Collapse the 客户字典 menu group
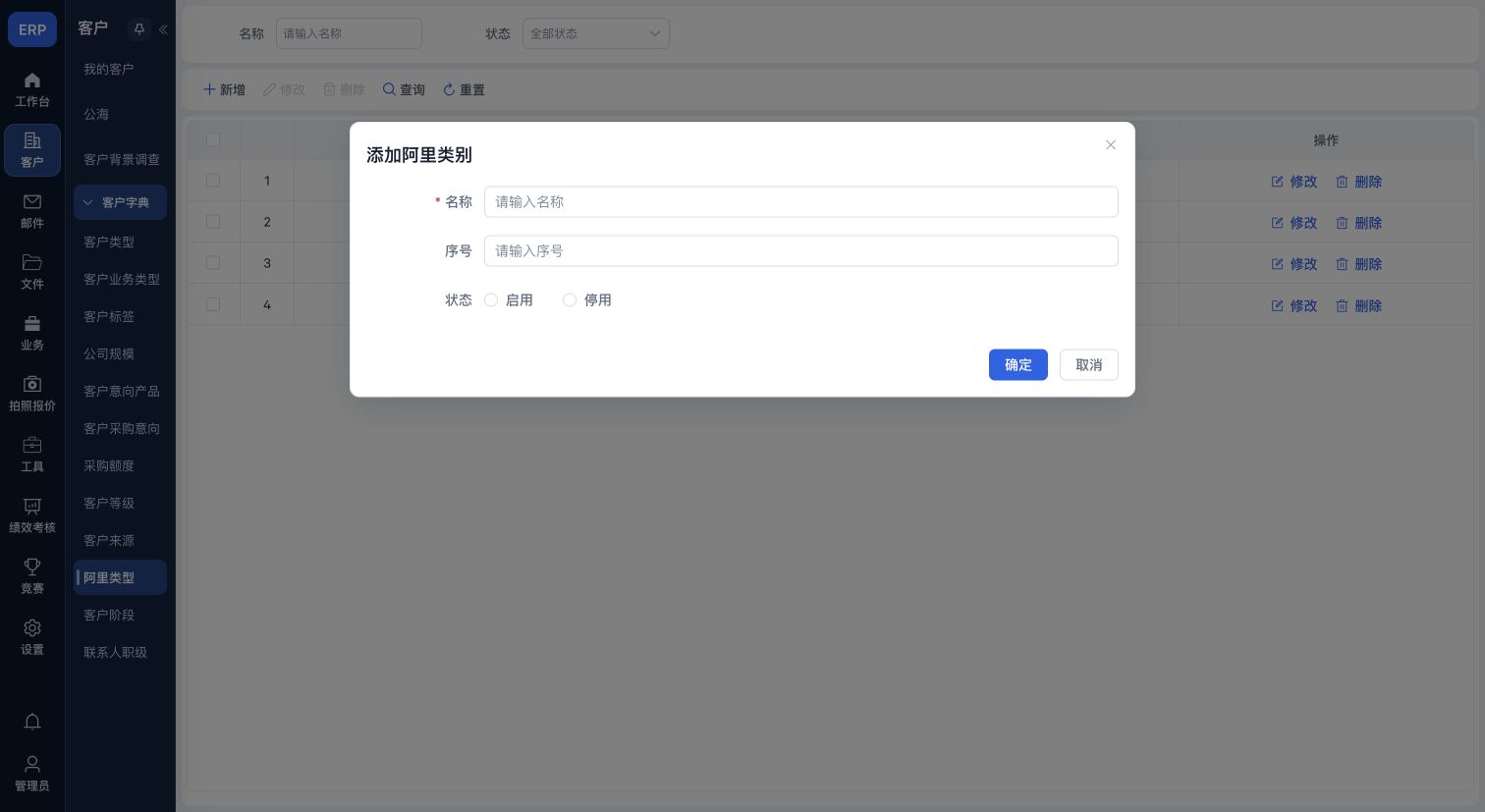Viewport: 1485px width, 812px height. coord(120,202)
